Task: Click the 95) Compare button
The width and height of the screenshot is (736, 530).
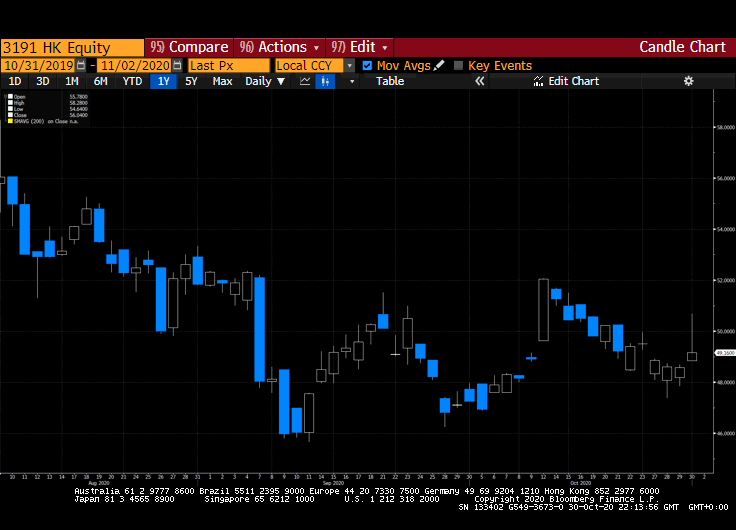Action: point(189,47)
